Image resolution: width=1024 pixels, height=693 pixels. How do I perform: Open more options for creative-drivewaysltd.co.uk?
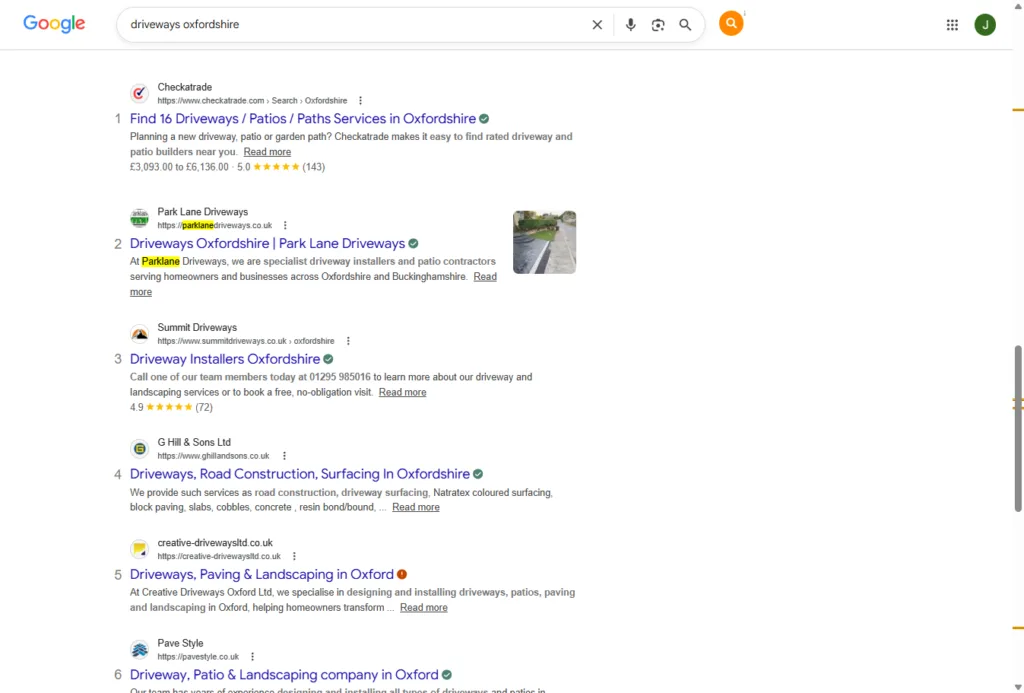point(294,556)
